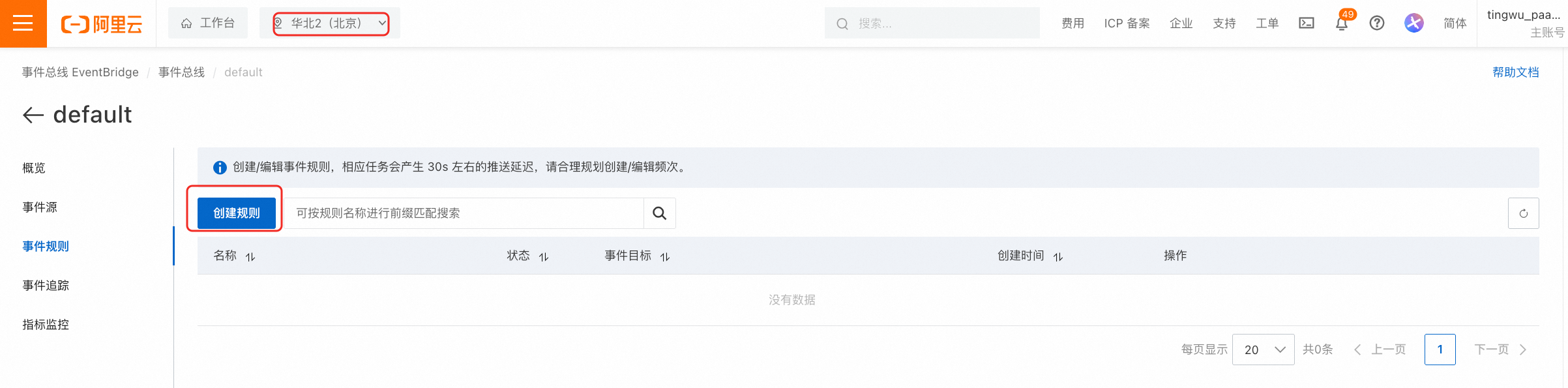
Task: Refresh the rule list
Action: pyautogui.click(x=1523, y=213)
